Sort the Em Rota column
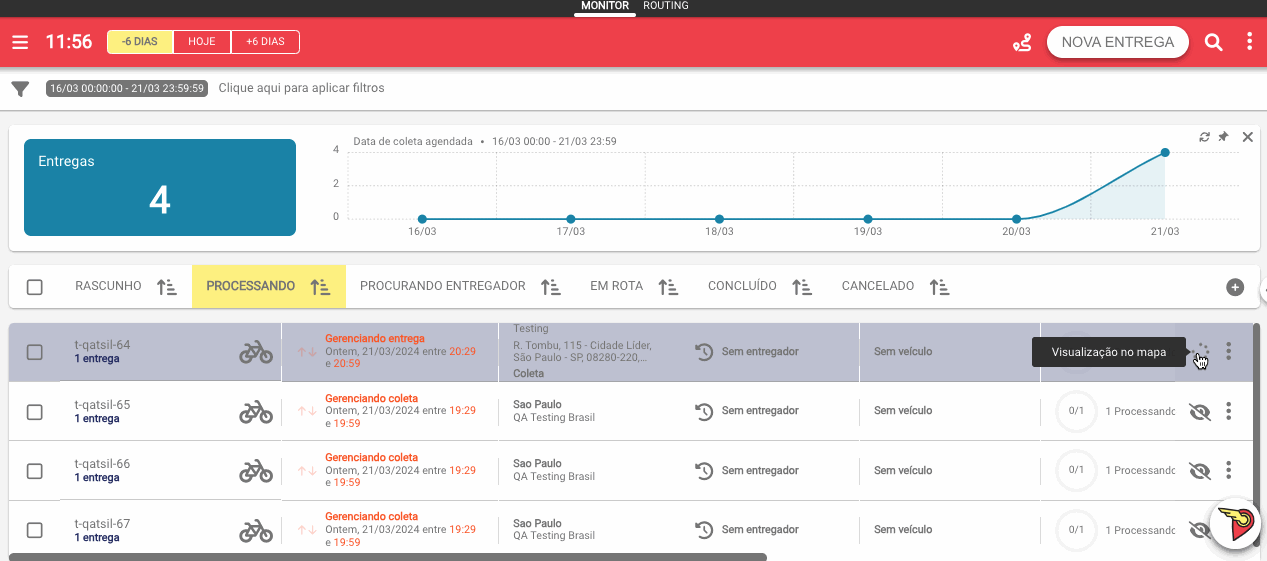 (668, 287)
